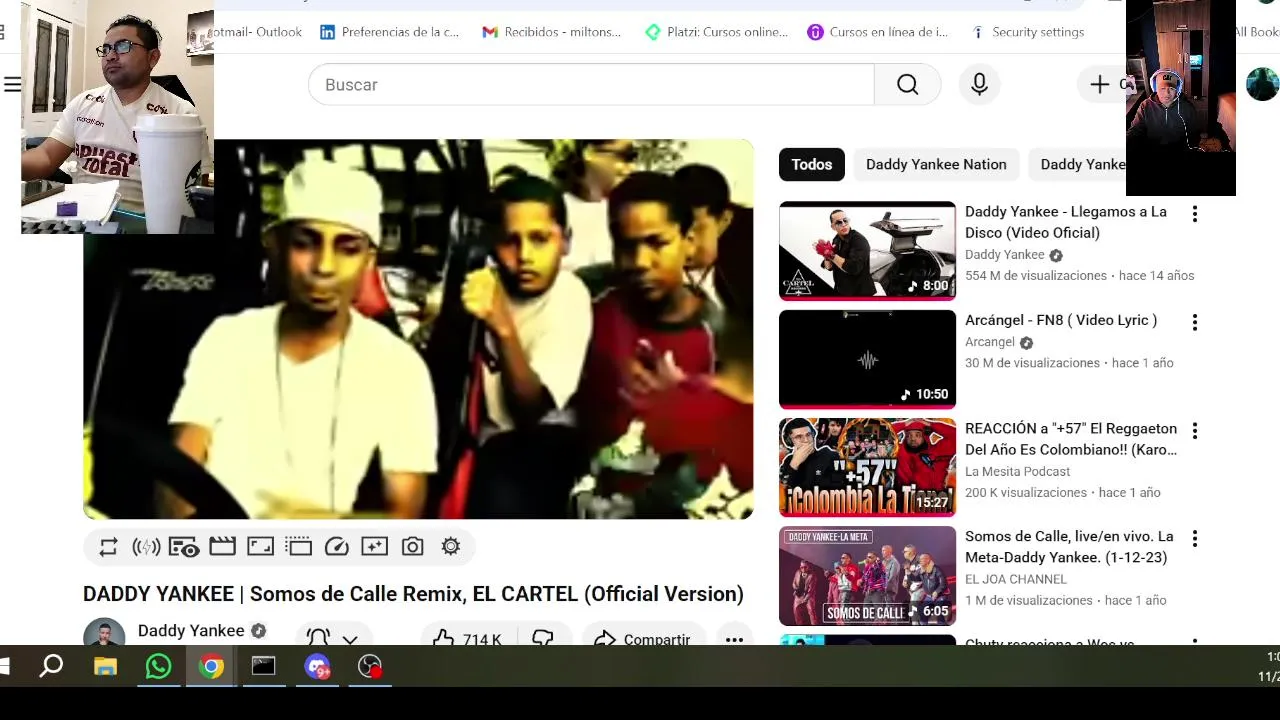Screen dimensions: 1280x720
Task: Click the video filters sparkle icon
Action: click(374, 546)
